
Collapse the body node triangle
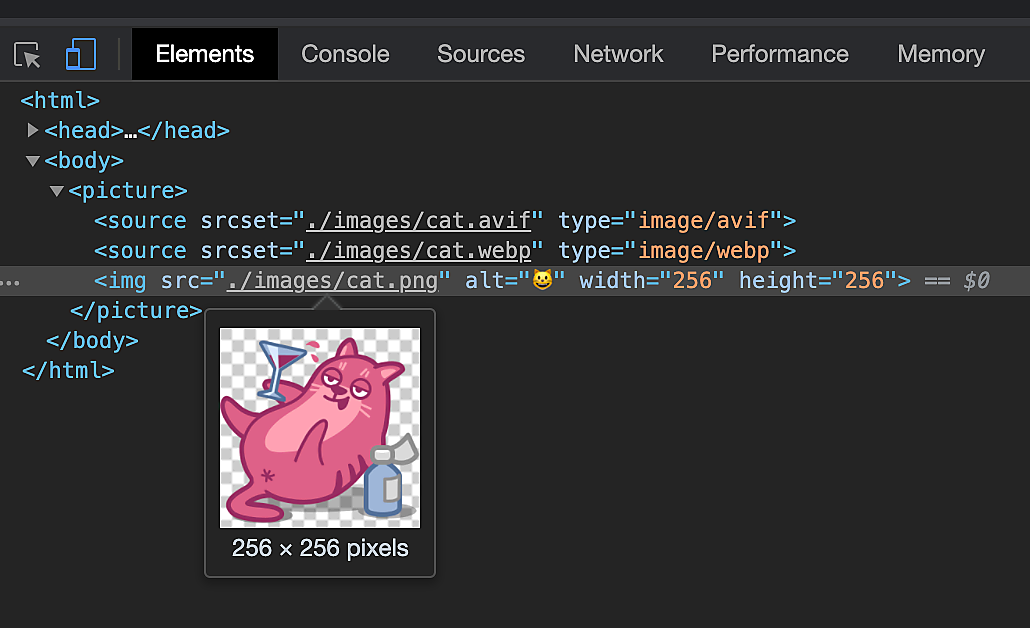click(x=33, y=160)
